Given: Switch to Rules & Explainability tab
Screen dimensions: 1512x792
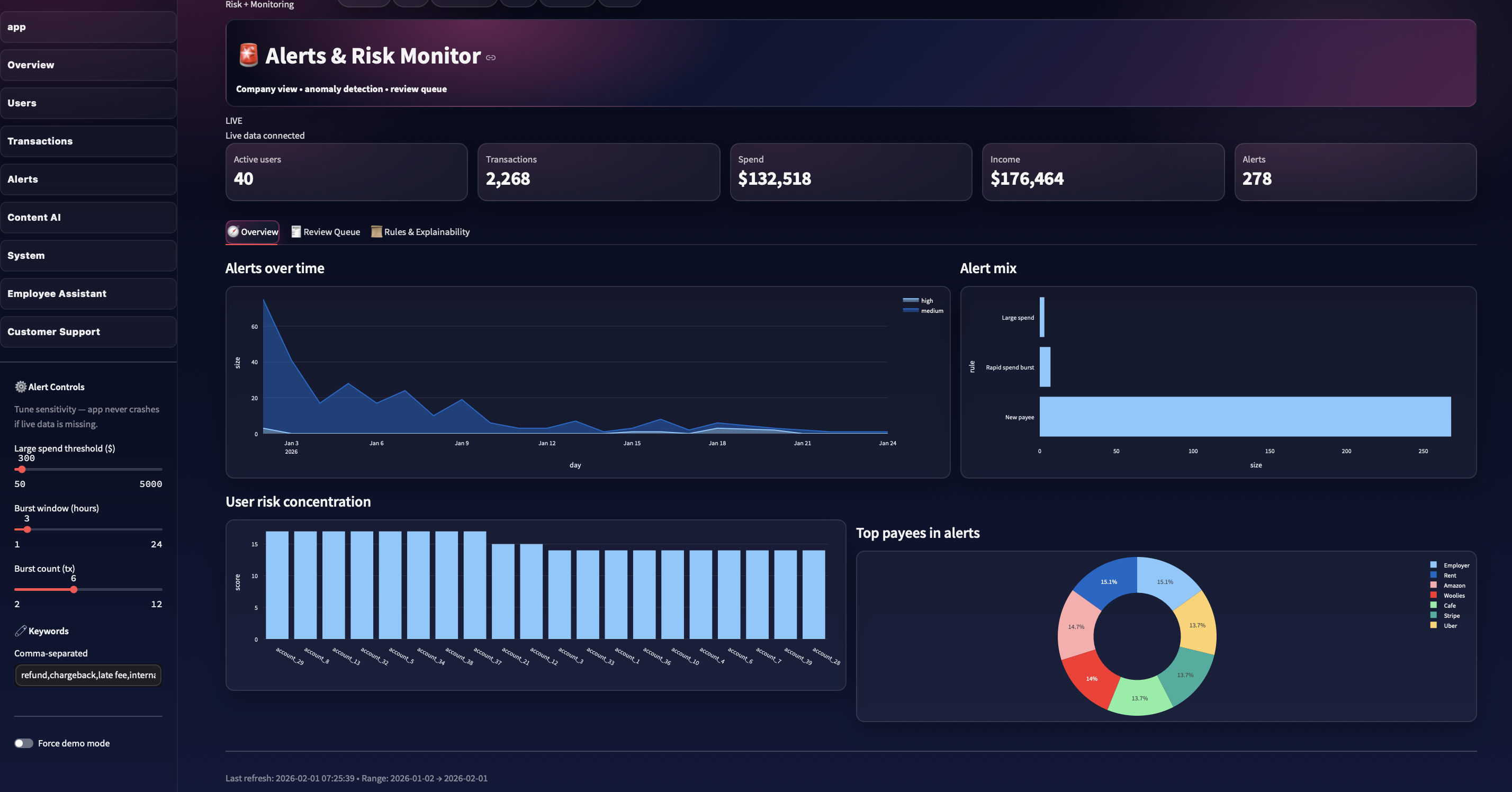Looking at the screenshot, I should coord(427,232).
